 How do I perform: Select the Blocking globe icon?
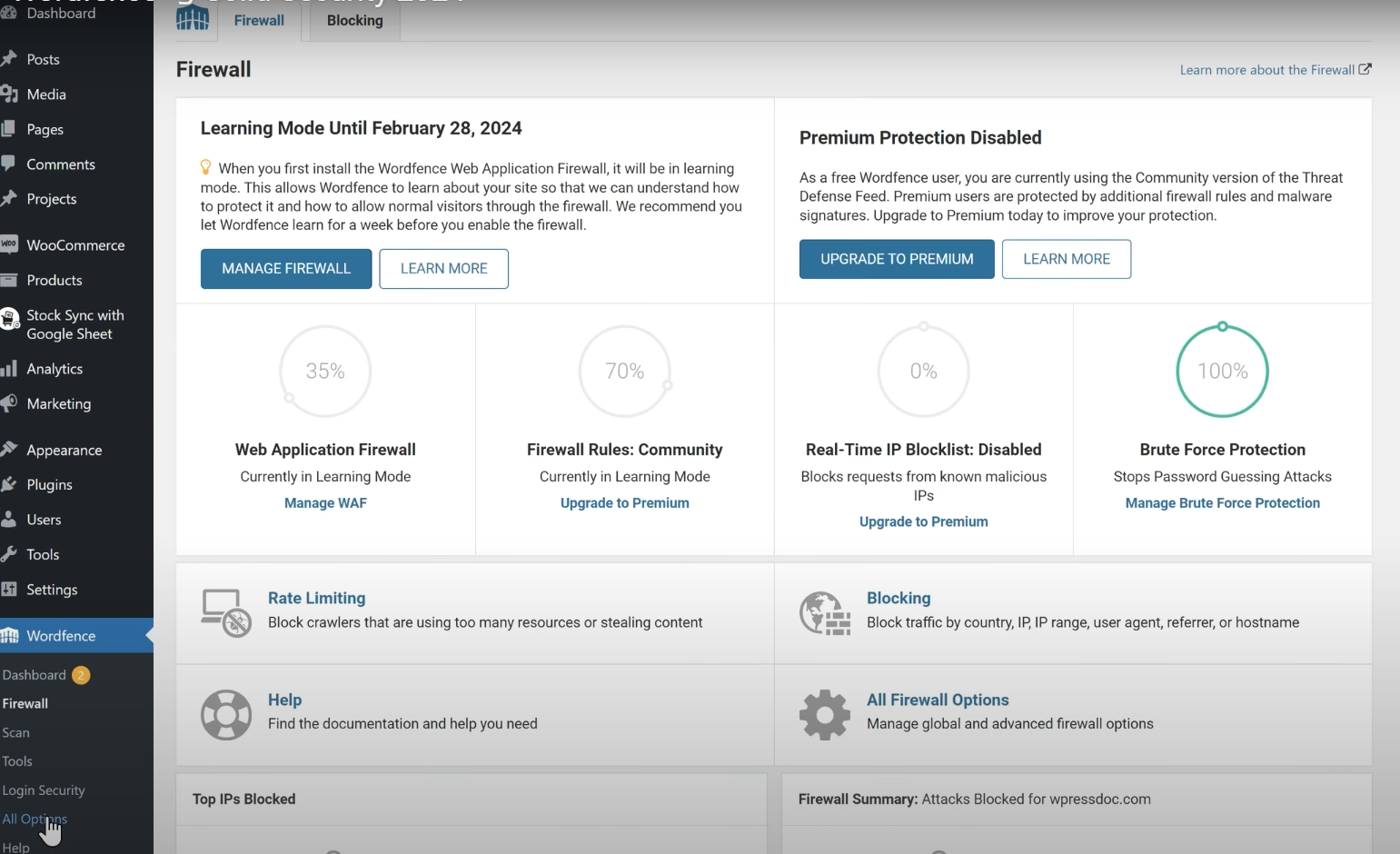tap(824, 612)
